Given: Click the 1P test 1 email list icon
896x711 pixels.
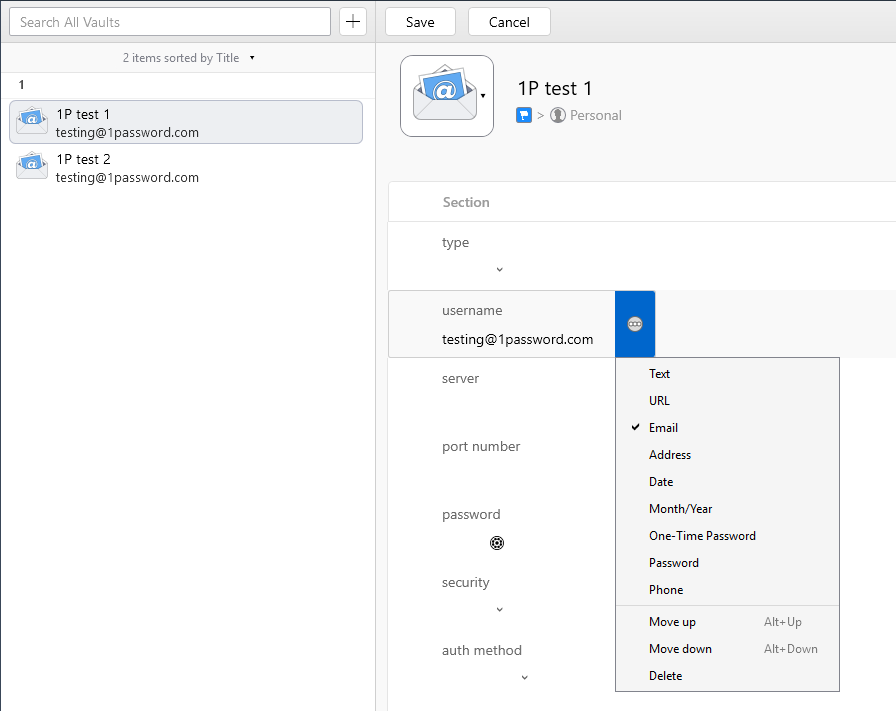Looking at the screenshot, I should tap(32, 121).
